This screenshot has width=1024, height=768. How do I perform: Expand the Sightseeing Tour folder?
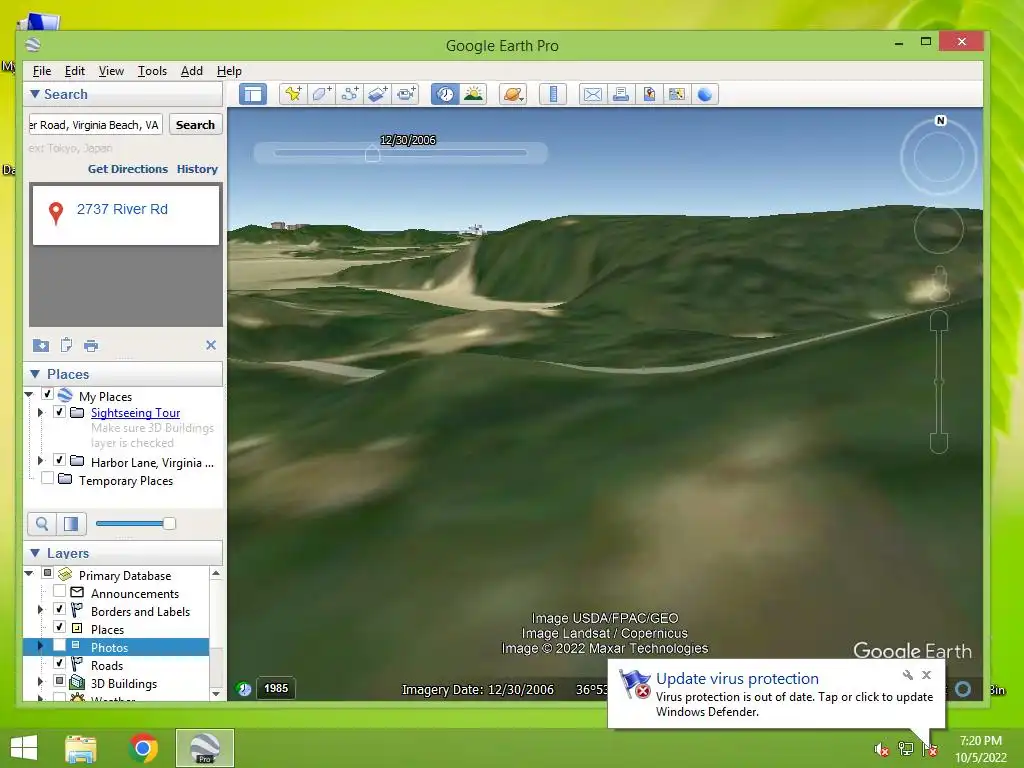40,412
